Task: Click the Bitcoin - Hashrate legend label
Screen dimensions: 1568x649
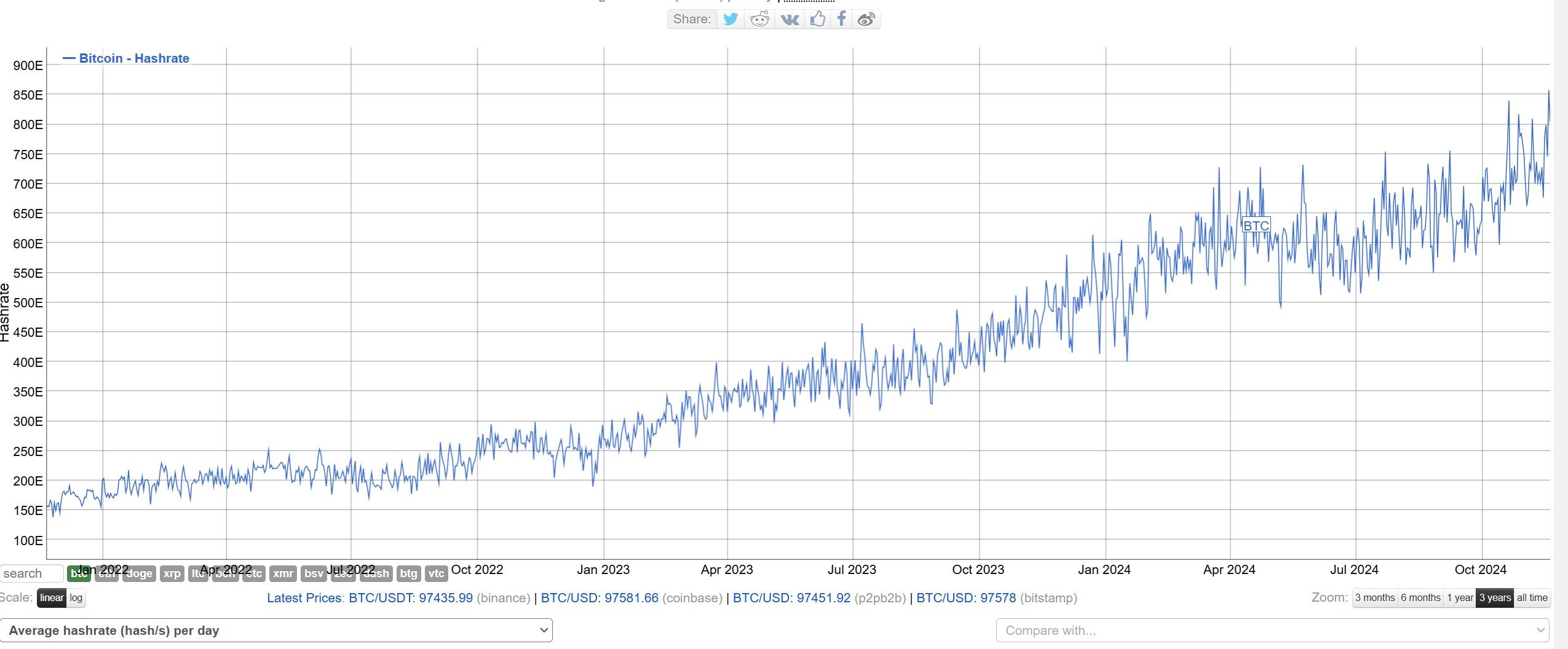Action: click(133, 58)
